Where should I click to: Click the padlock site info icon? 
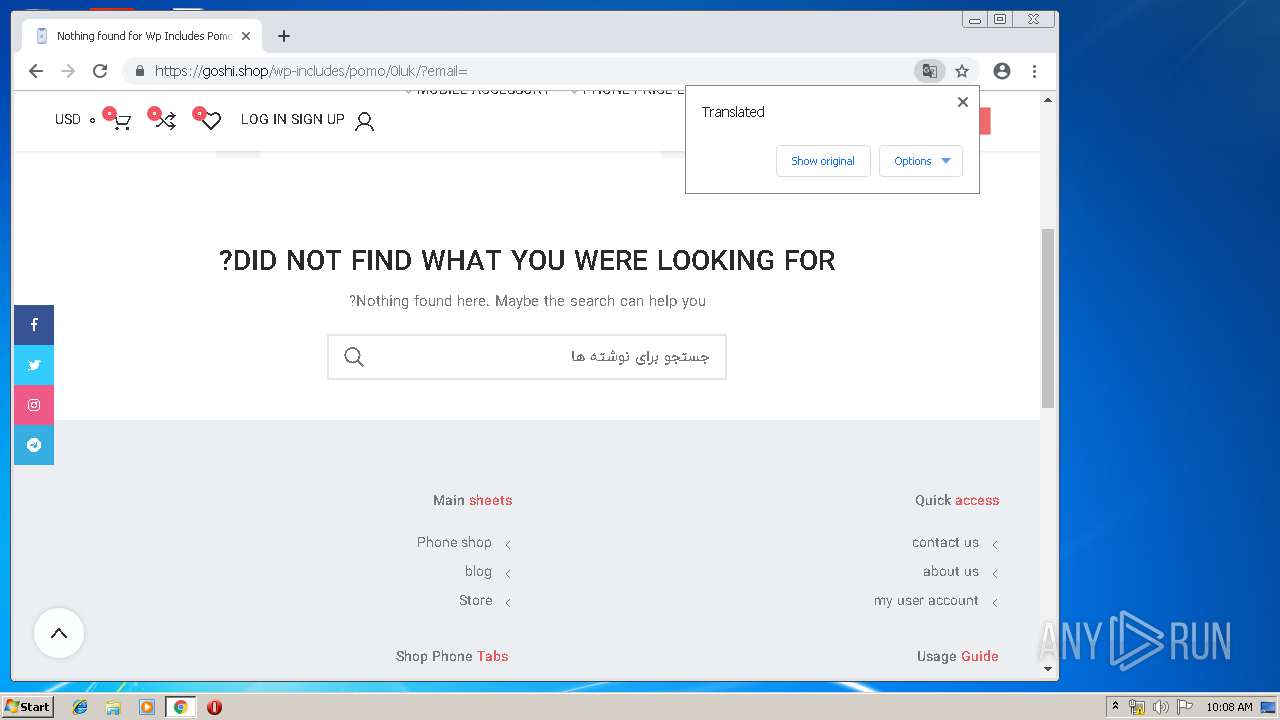(139, 71)
